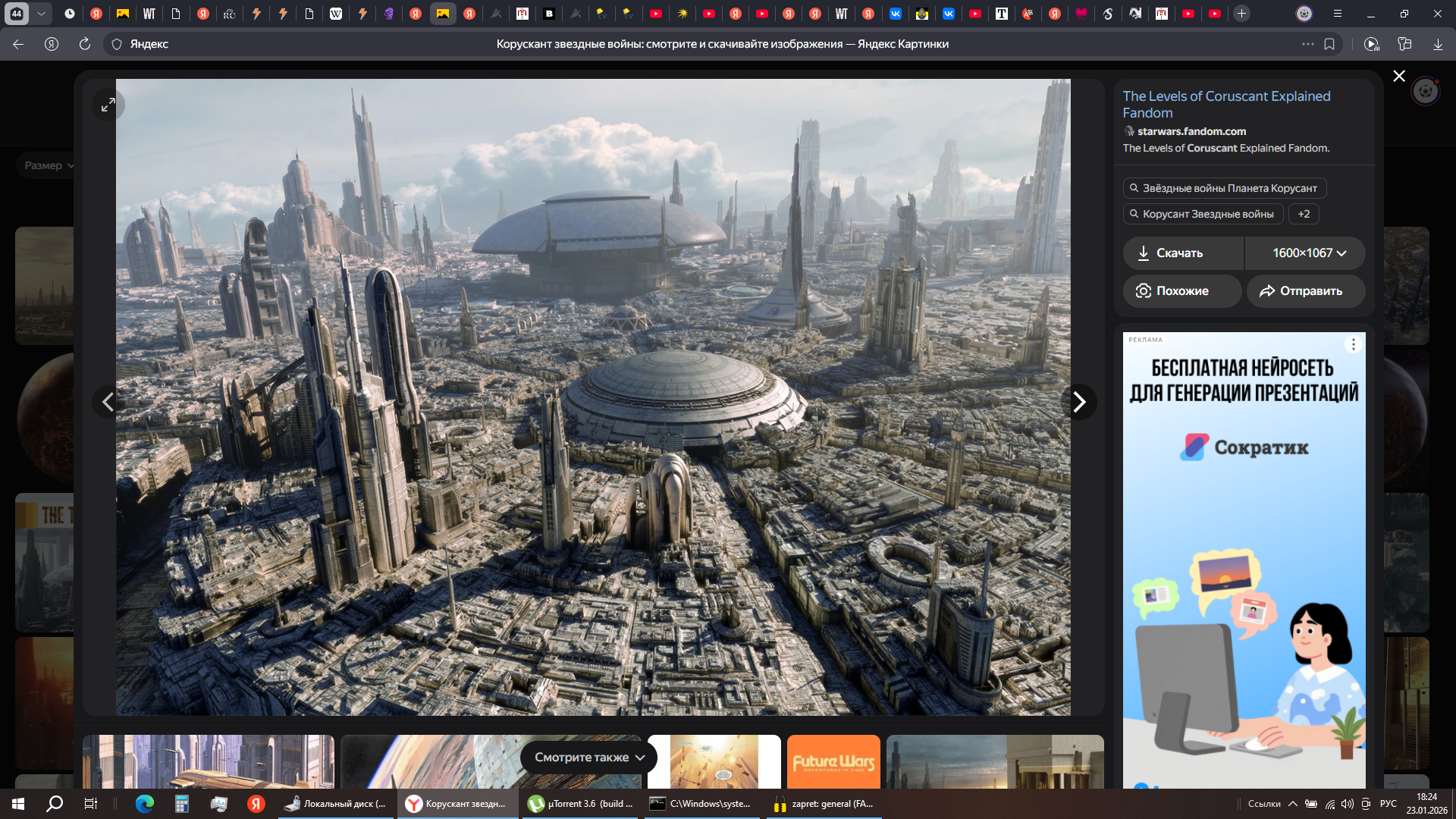The image size is (1456, 819).
Task: Go to next image arrow
Action: click(1078, 402)
